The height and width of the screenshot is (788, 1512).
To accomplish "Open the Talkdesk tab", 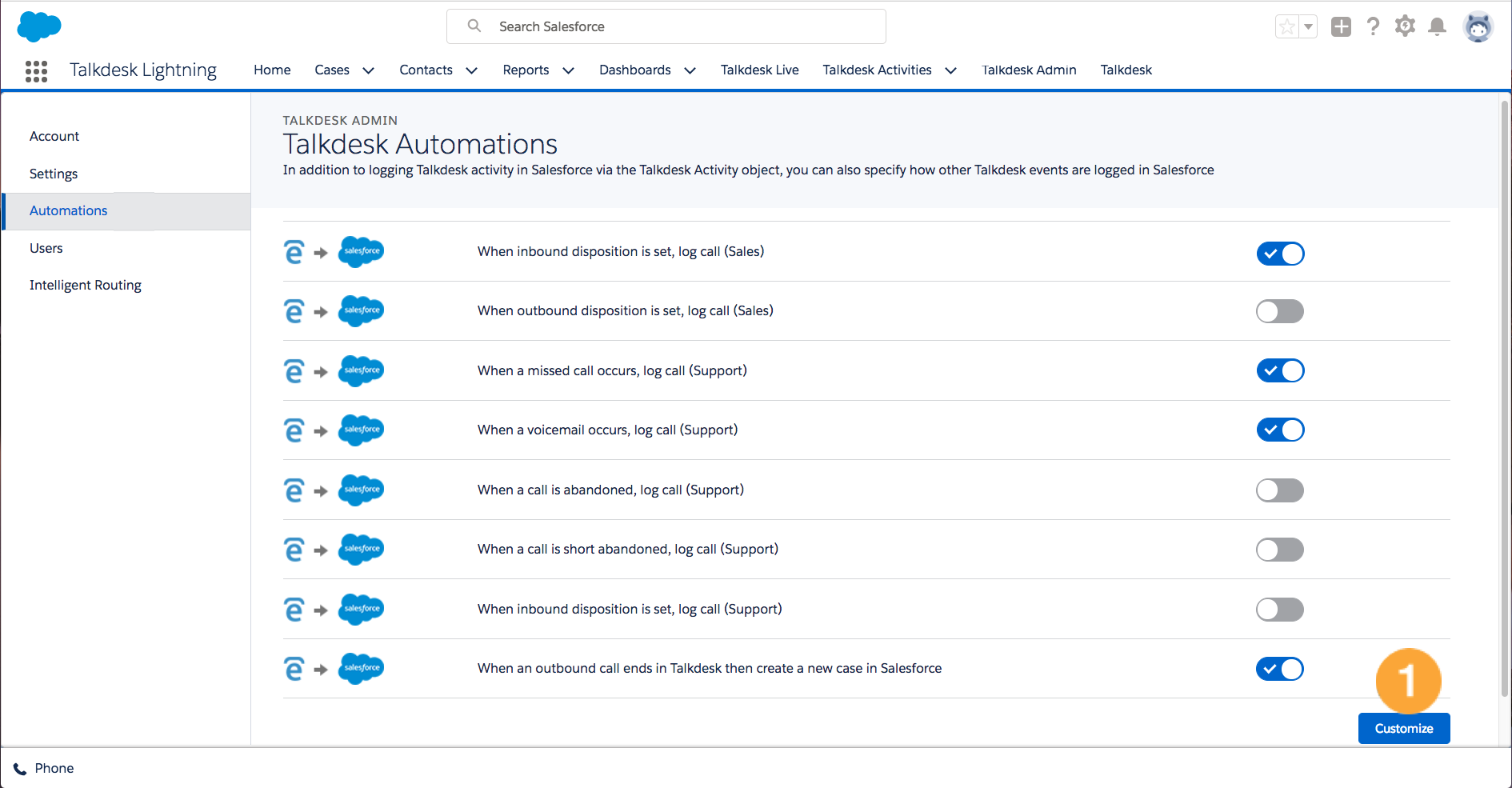I will click(1126, 70).
